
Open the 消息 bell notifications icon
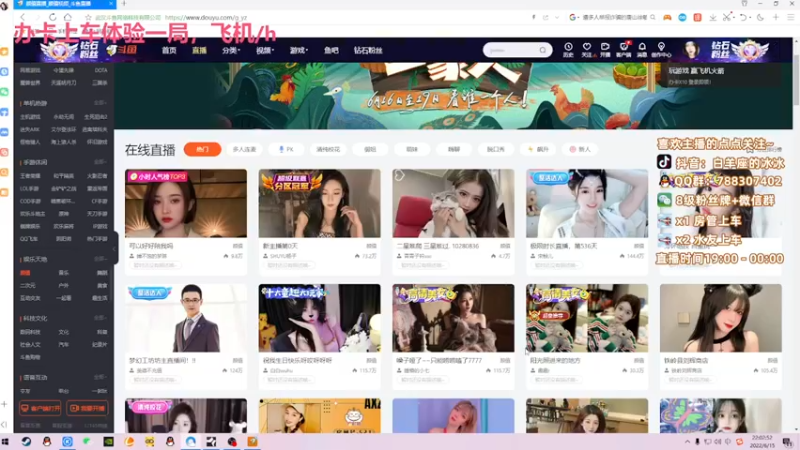tap(642, 49)
